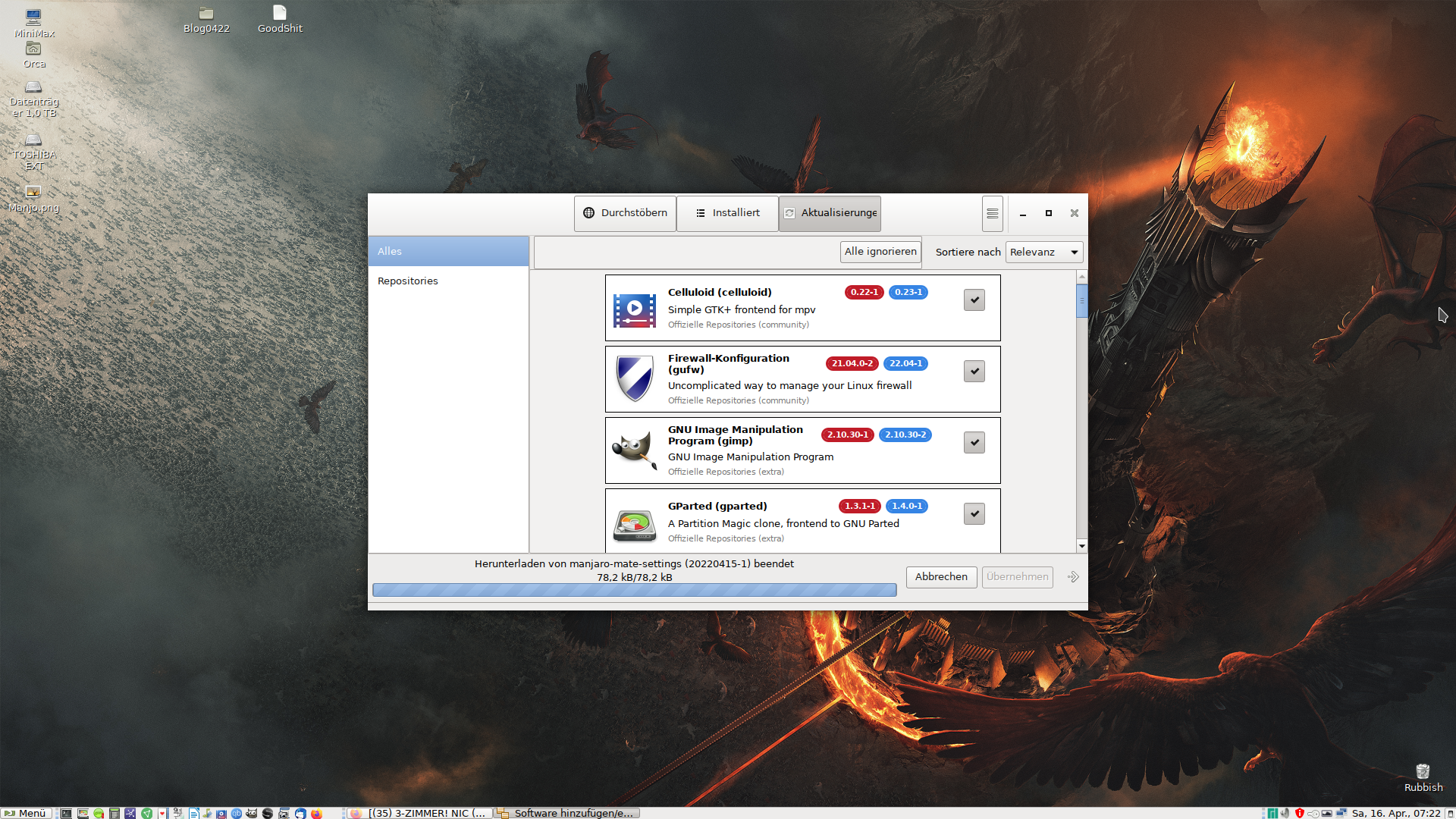Launch Firefox from the panel launcher
This screenshot has height=819, width=1456.
point(317,813)
